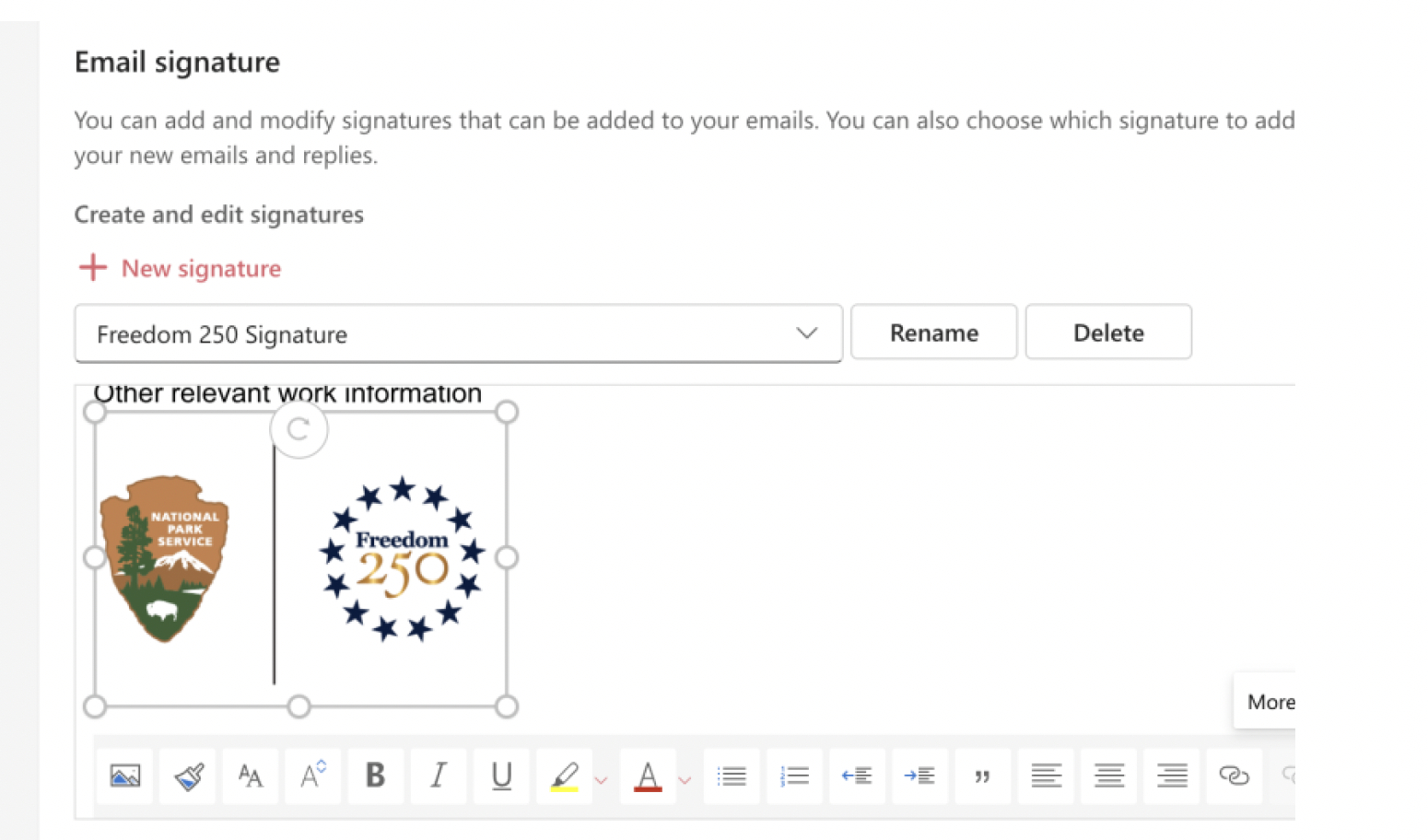Toggle bold formatting
Screen dimensions: 1428x840
pos(375,776)
